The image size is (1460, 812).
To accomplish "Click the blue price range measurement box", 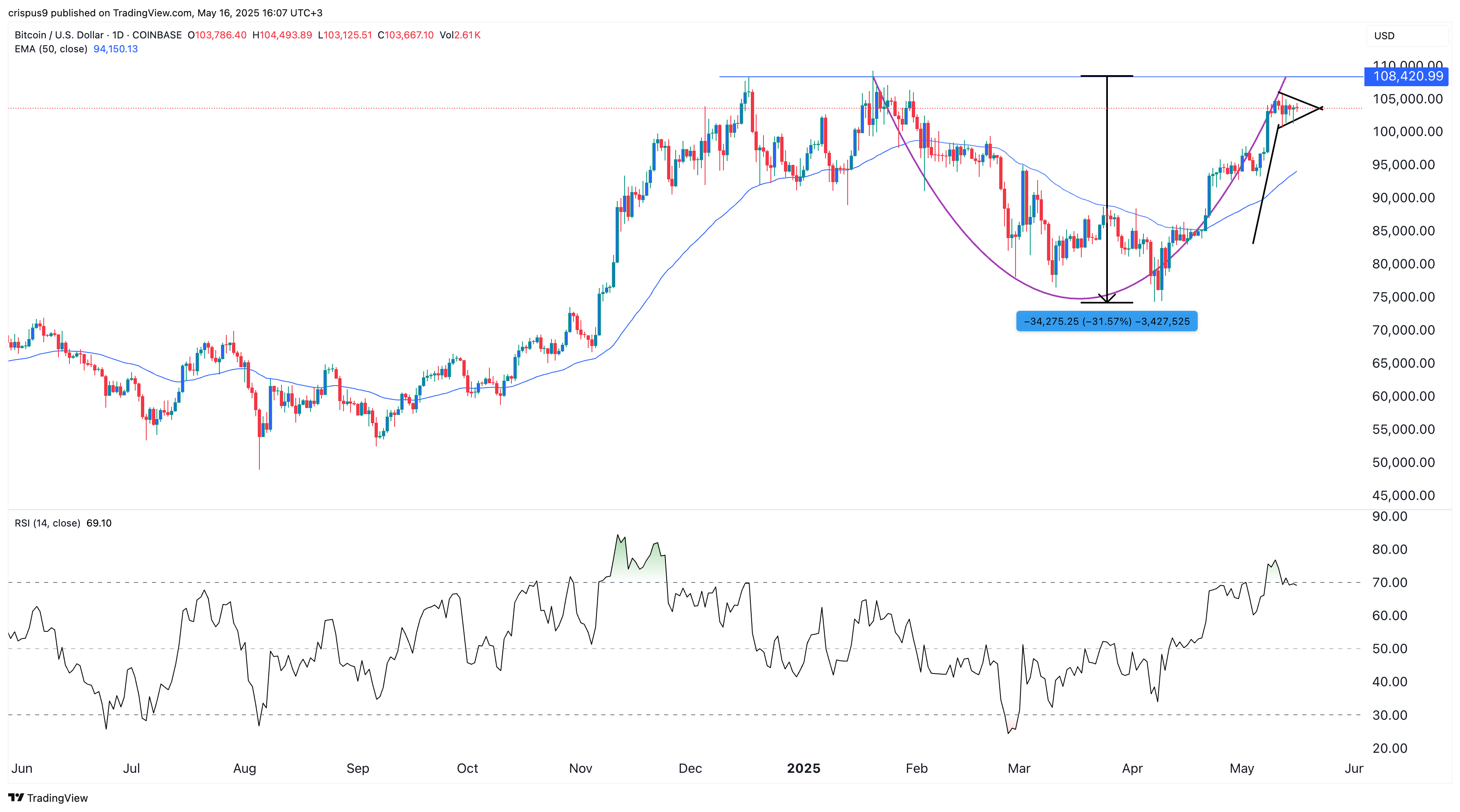I will pos(1106,321).
